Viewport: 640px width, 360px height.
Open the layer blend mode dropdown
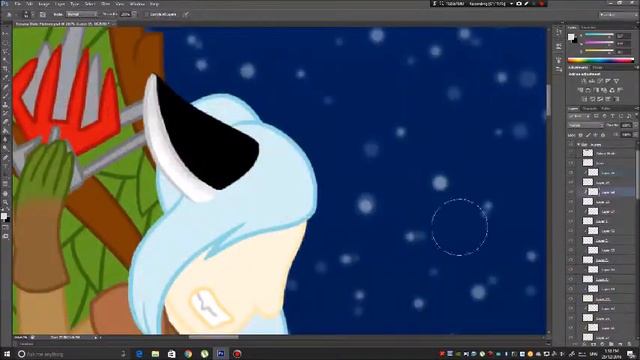585,125
